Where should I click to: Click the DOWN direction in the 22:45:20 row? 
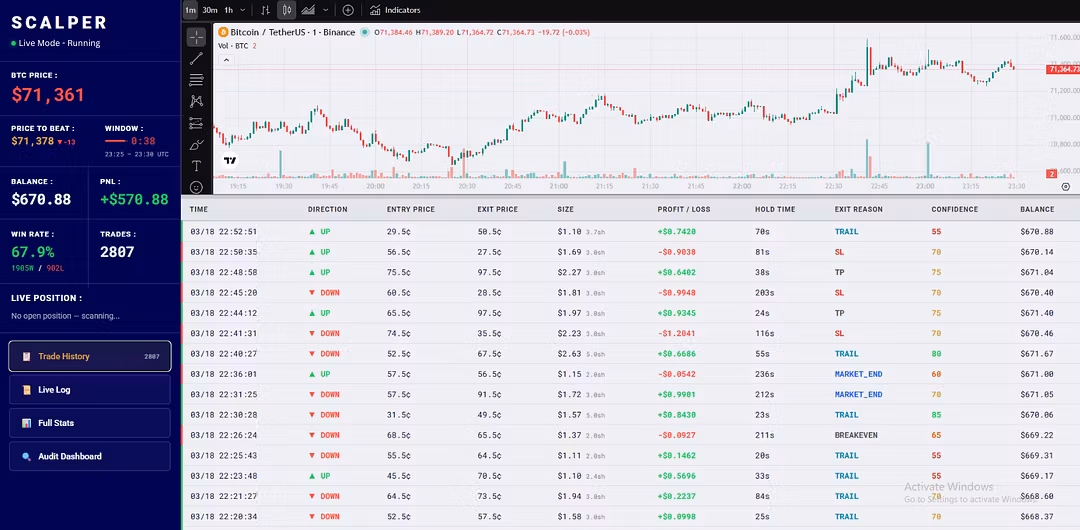click(324, 293)
